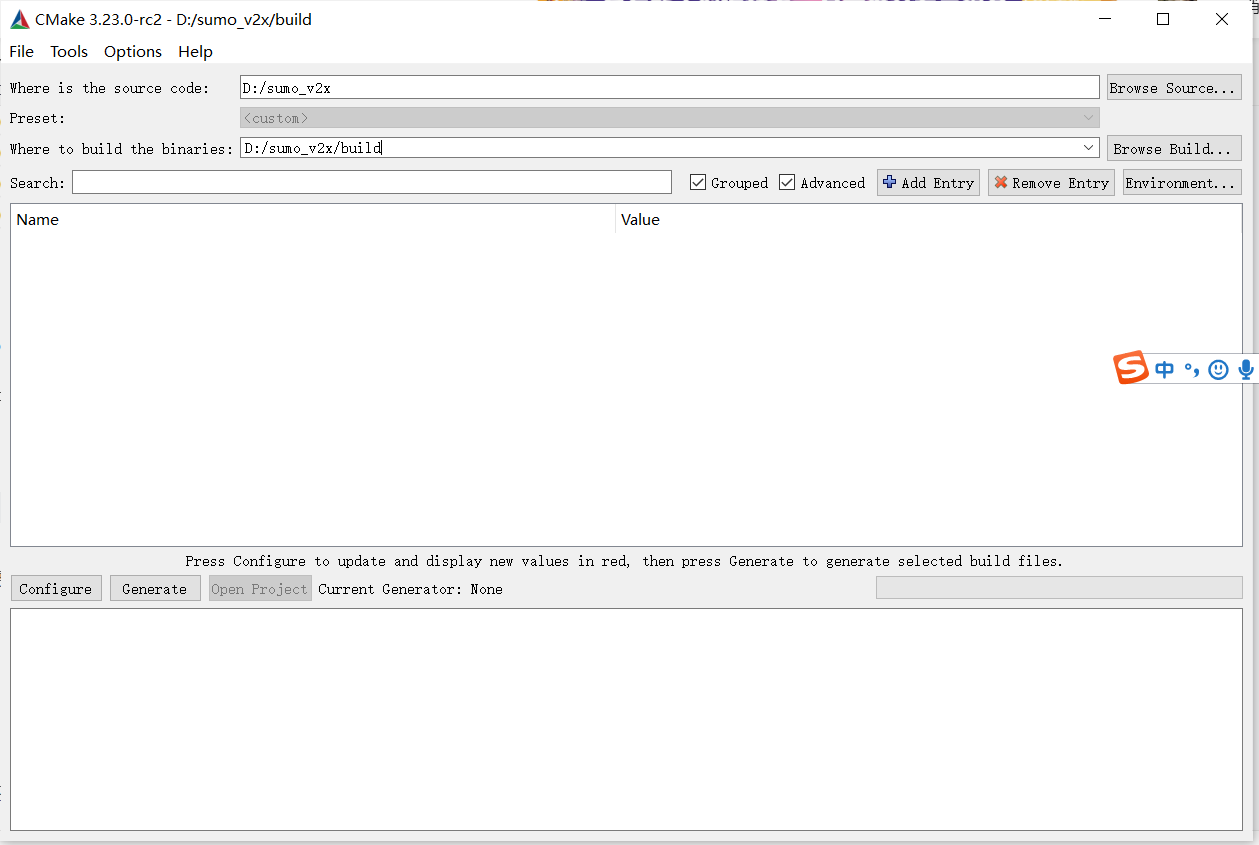Click 'Where is the source code:' label
The height and width of the screenshot is (845, 1259).
pos(110,88)
